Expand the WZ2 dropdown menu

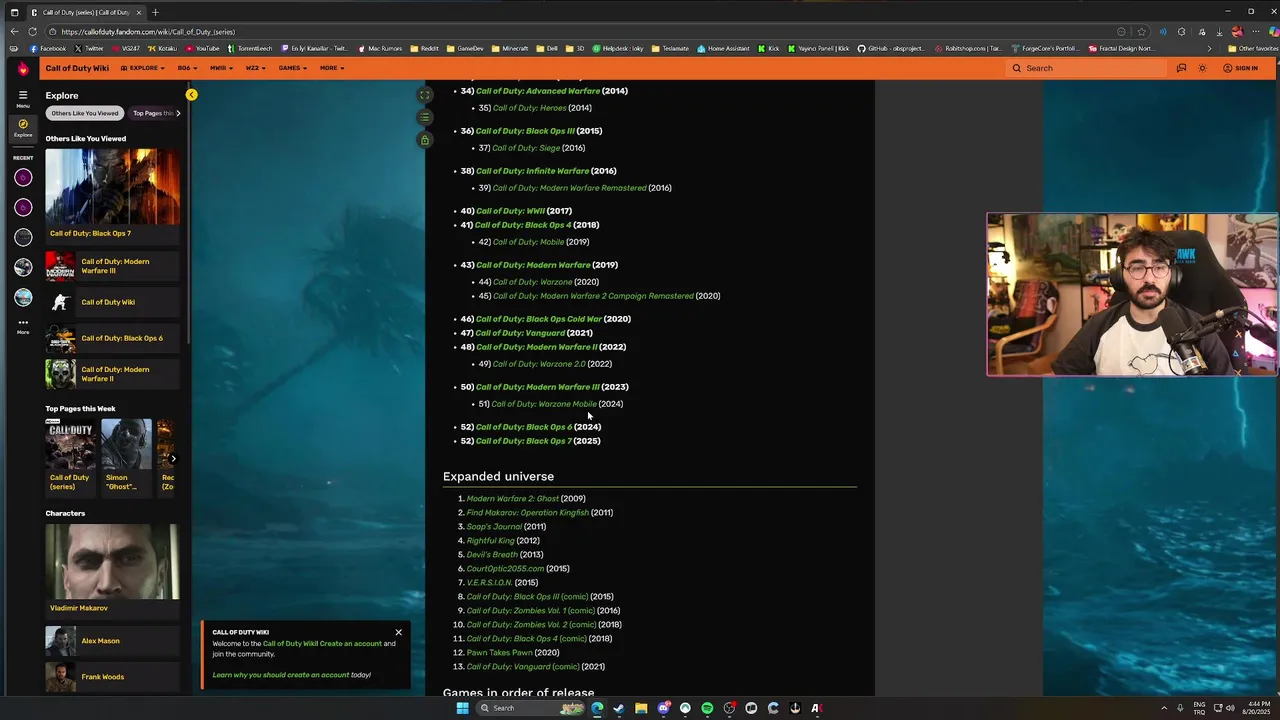(256, 68)
